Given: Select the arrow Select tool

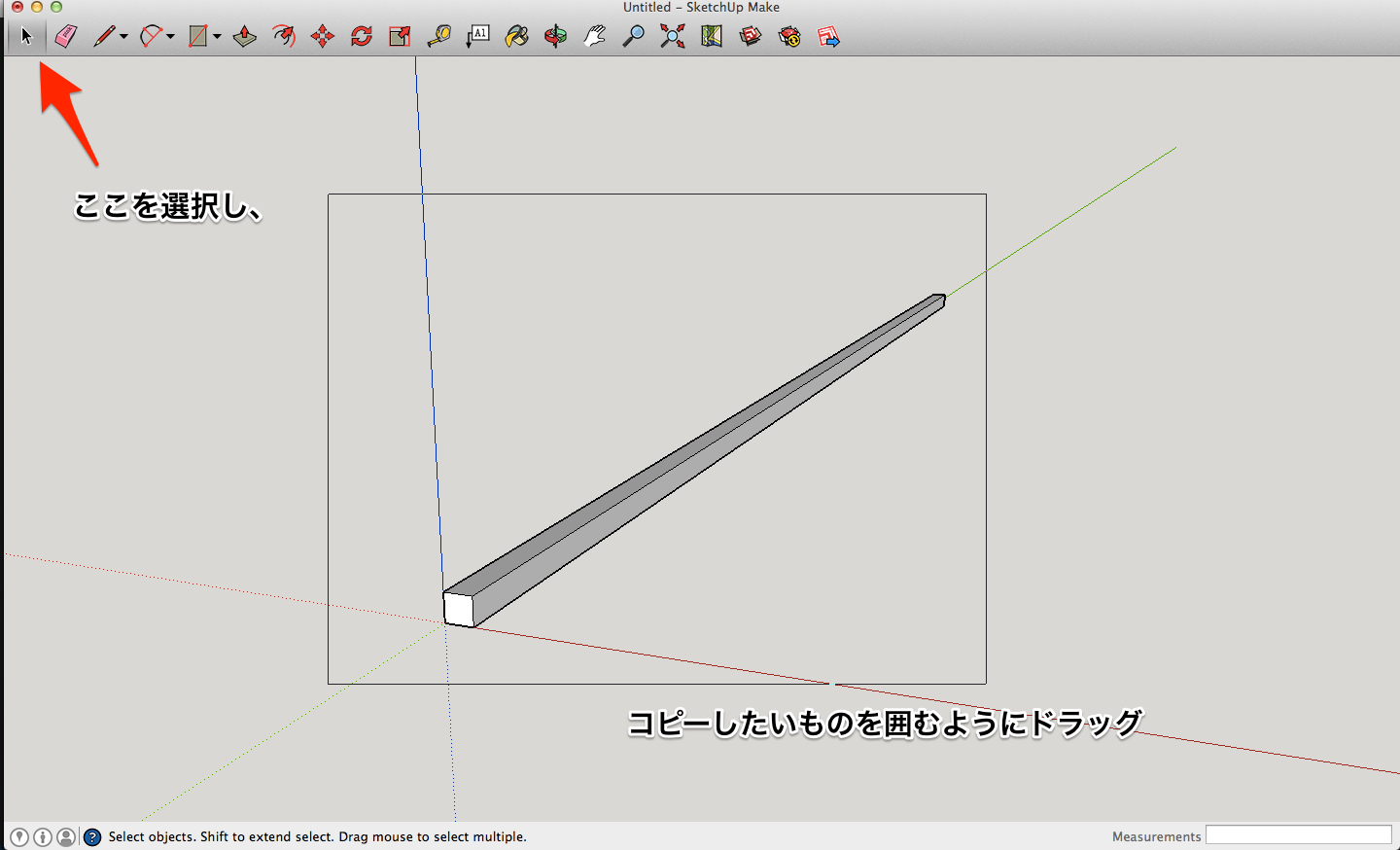Looking at the screenshot, I should [x=26, y=37].
